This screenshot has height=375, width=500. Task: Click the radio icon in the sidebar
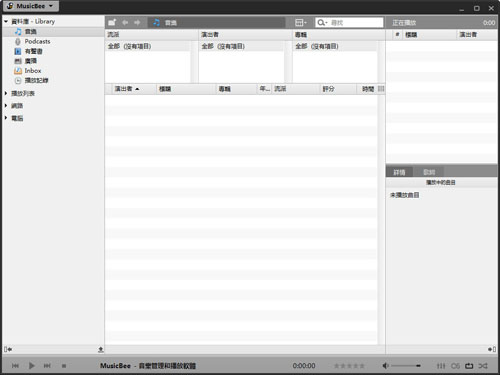18,61
